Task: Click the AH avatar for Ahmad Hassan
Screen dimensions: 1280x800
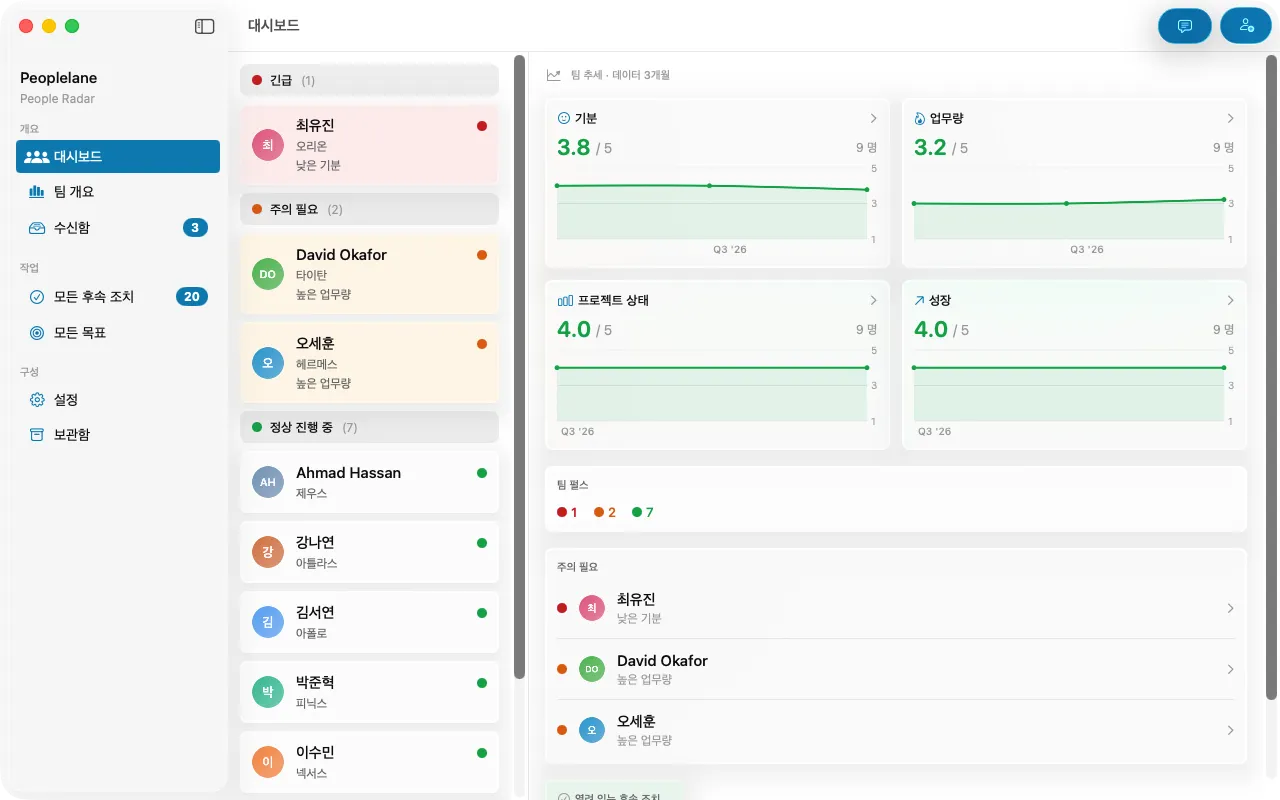Action: 268,482
